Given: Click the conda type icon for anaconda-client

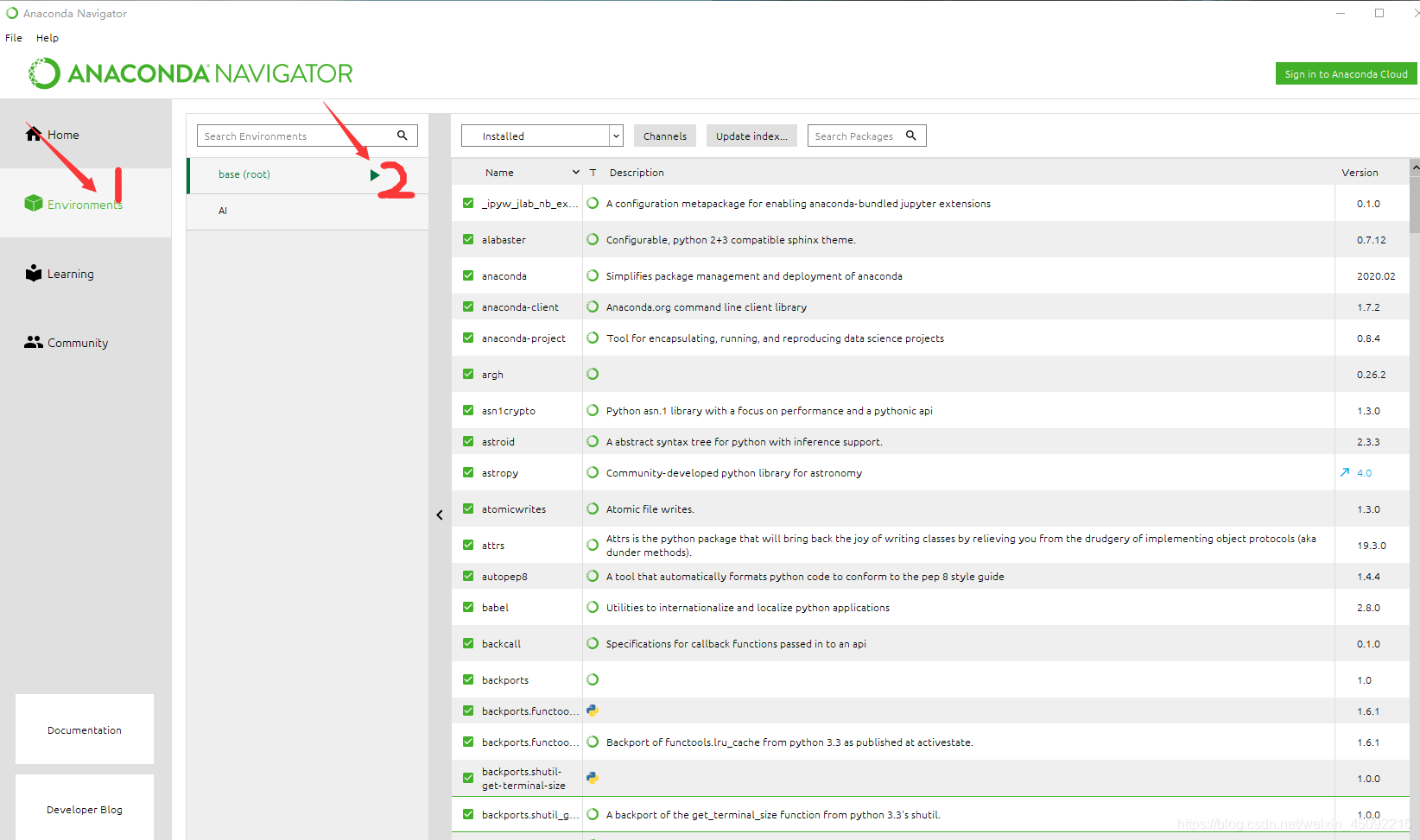Looking at the screenshot, I should tap(593, 306).
